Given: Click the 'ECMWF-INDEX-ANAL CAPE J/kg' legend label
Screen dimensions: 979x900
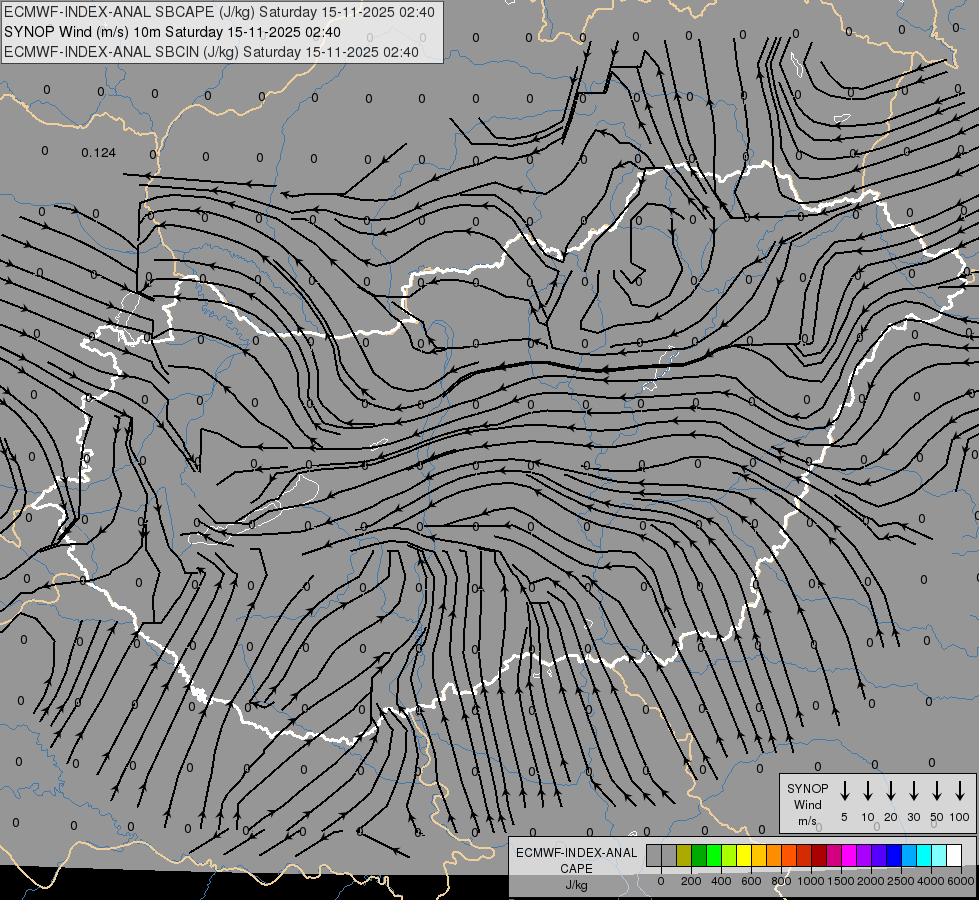Looking at the screenshot, I should coord(576,869).
